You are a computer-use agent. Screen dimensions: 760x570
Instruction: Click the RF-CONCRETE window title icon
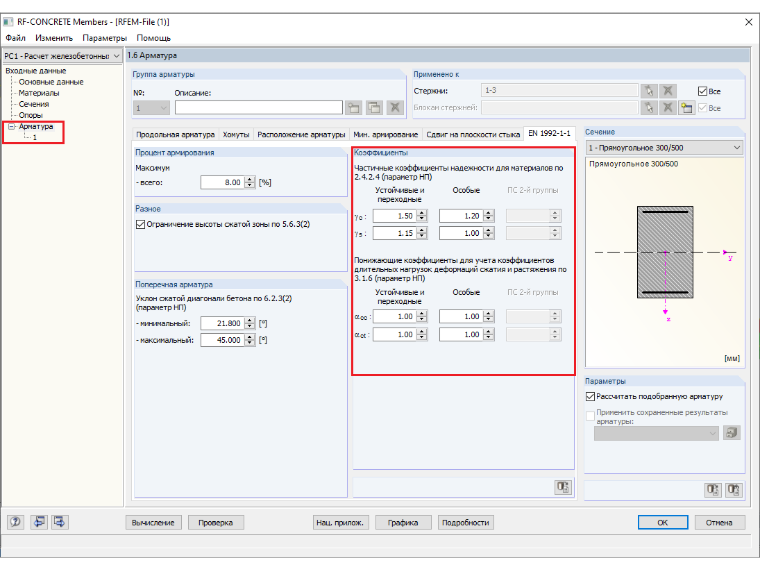8,22
